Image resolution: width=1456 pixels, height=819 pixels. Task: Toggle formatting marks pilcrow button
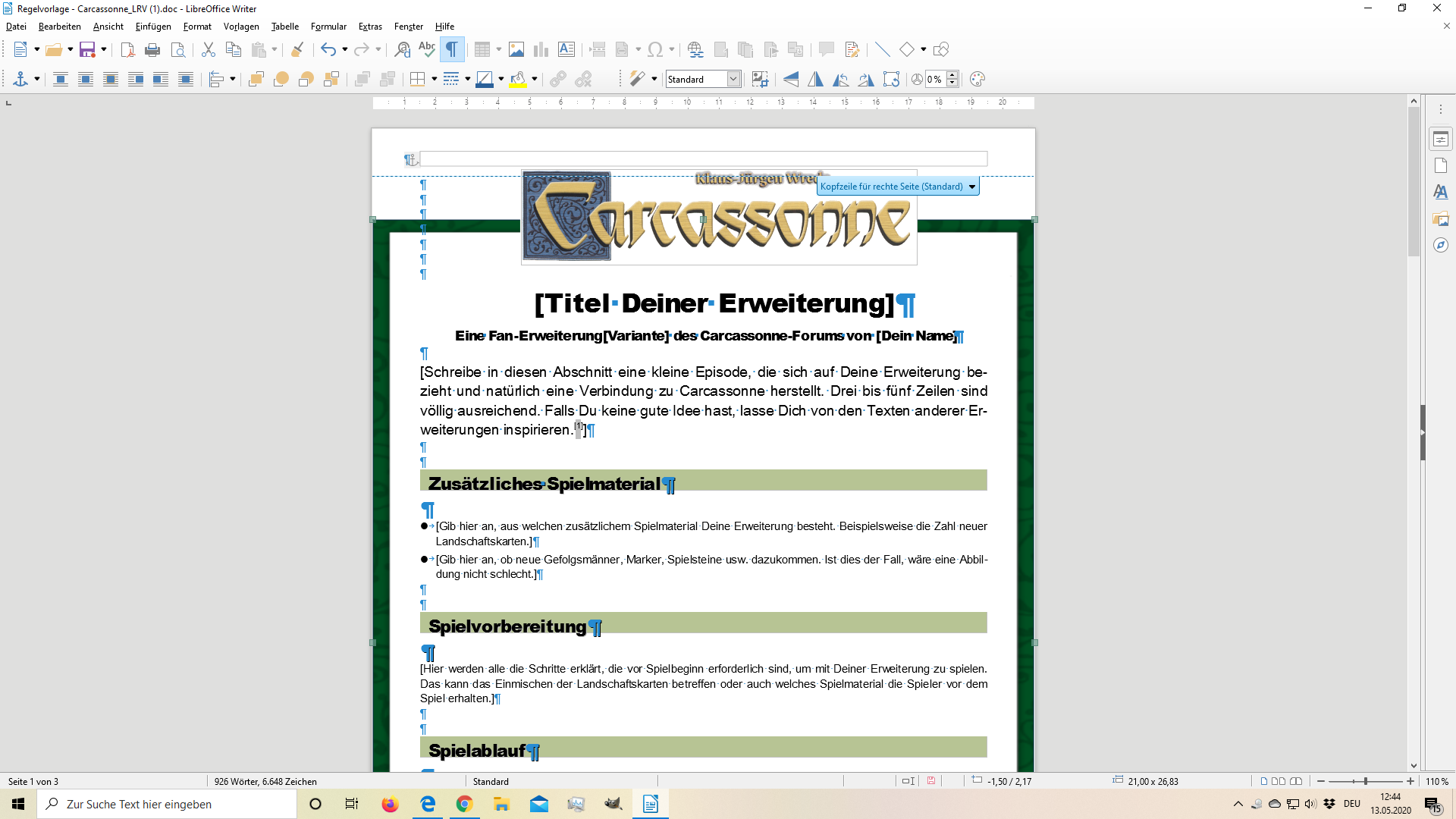[452, 50]
